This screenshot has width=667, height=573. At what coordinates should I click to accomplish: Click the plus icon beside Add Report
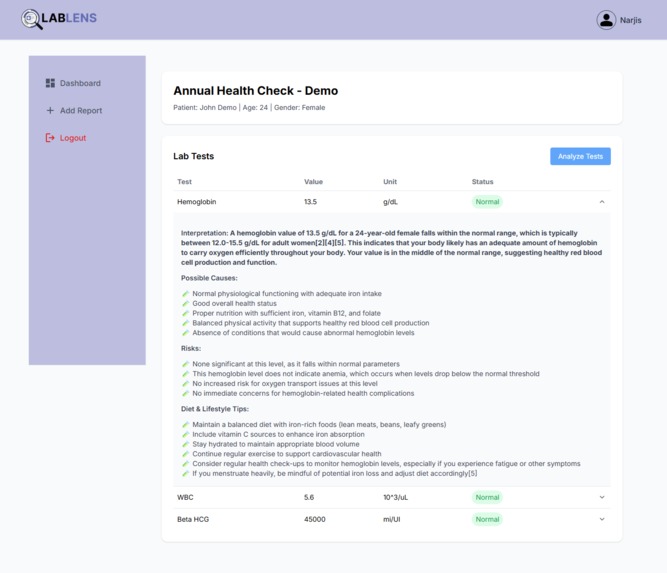point(50,111)
